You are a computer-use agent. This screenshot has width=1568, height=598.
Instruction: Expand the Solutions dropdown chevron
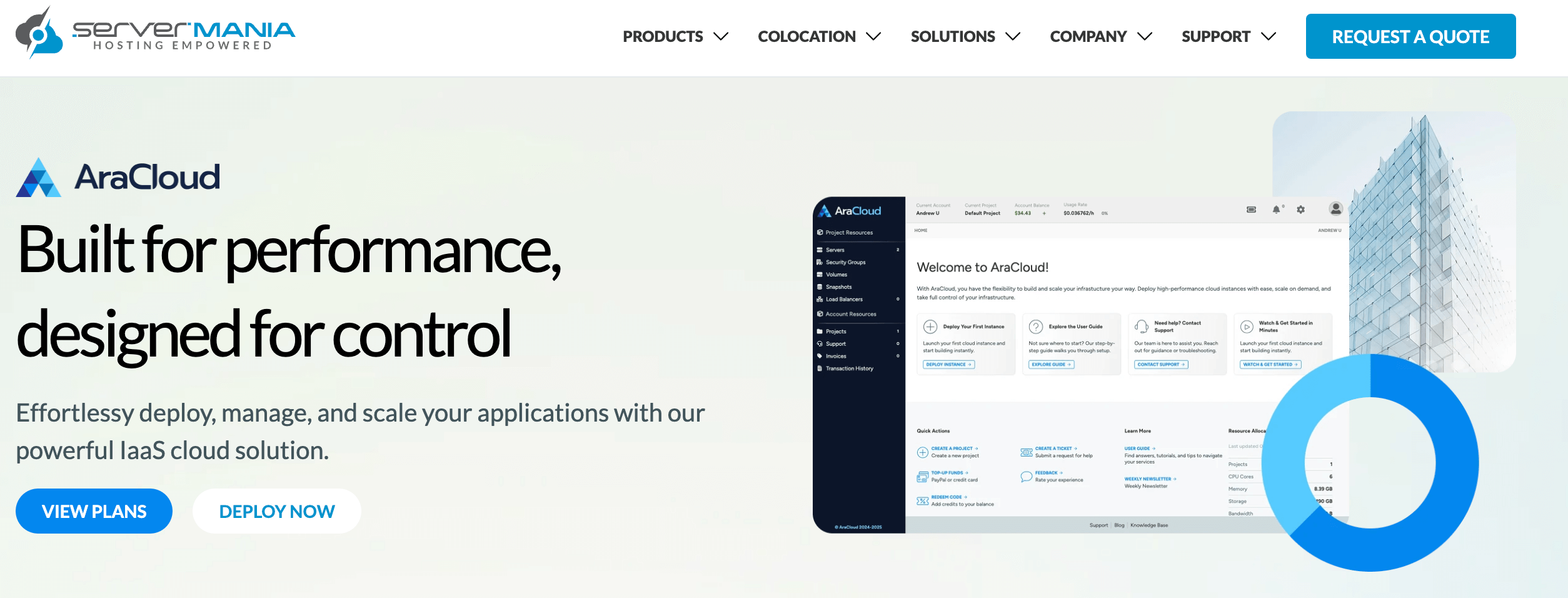[1013, 37]
